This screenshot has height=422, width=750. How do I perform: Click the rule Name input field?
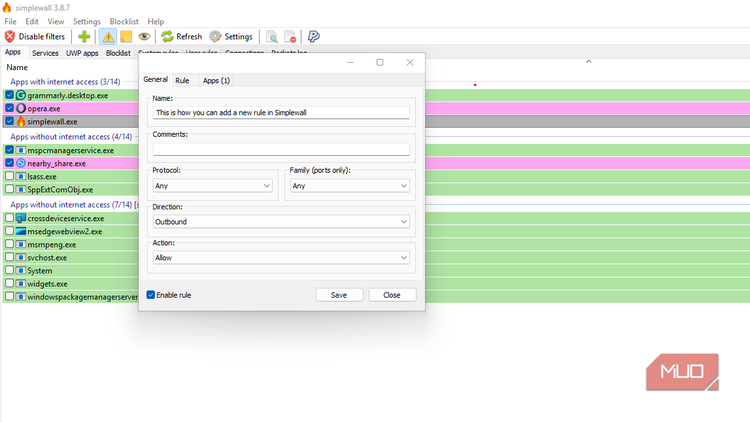point(281,112)
